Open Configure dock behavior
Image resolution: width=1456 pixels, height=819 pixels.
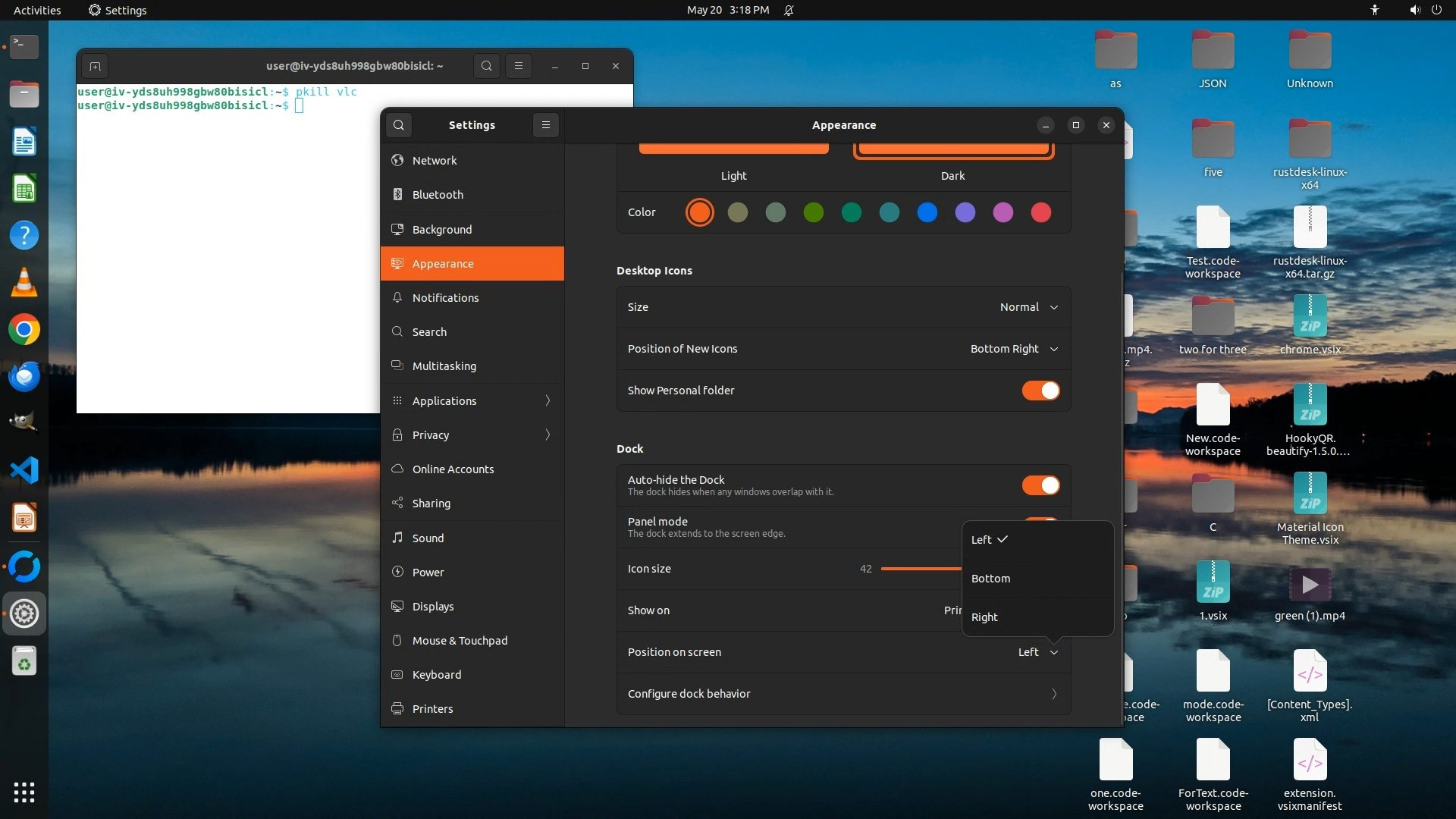[843, 694]
